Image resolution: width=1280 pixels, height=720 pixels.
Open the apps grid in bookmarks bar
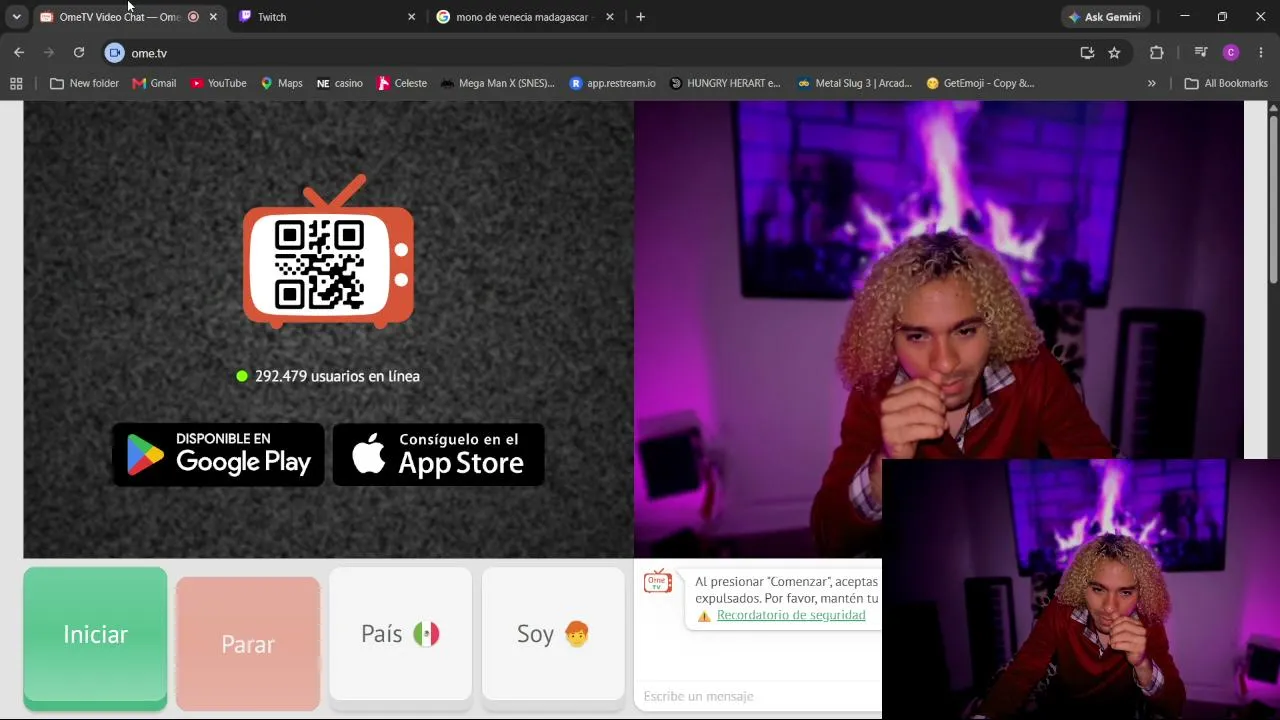(16, 83)
